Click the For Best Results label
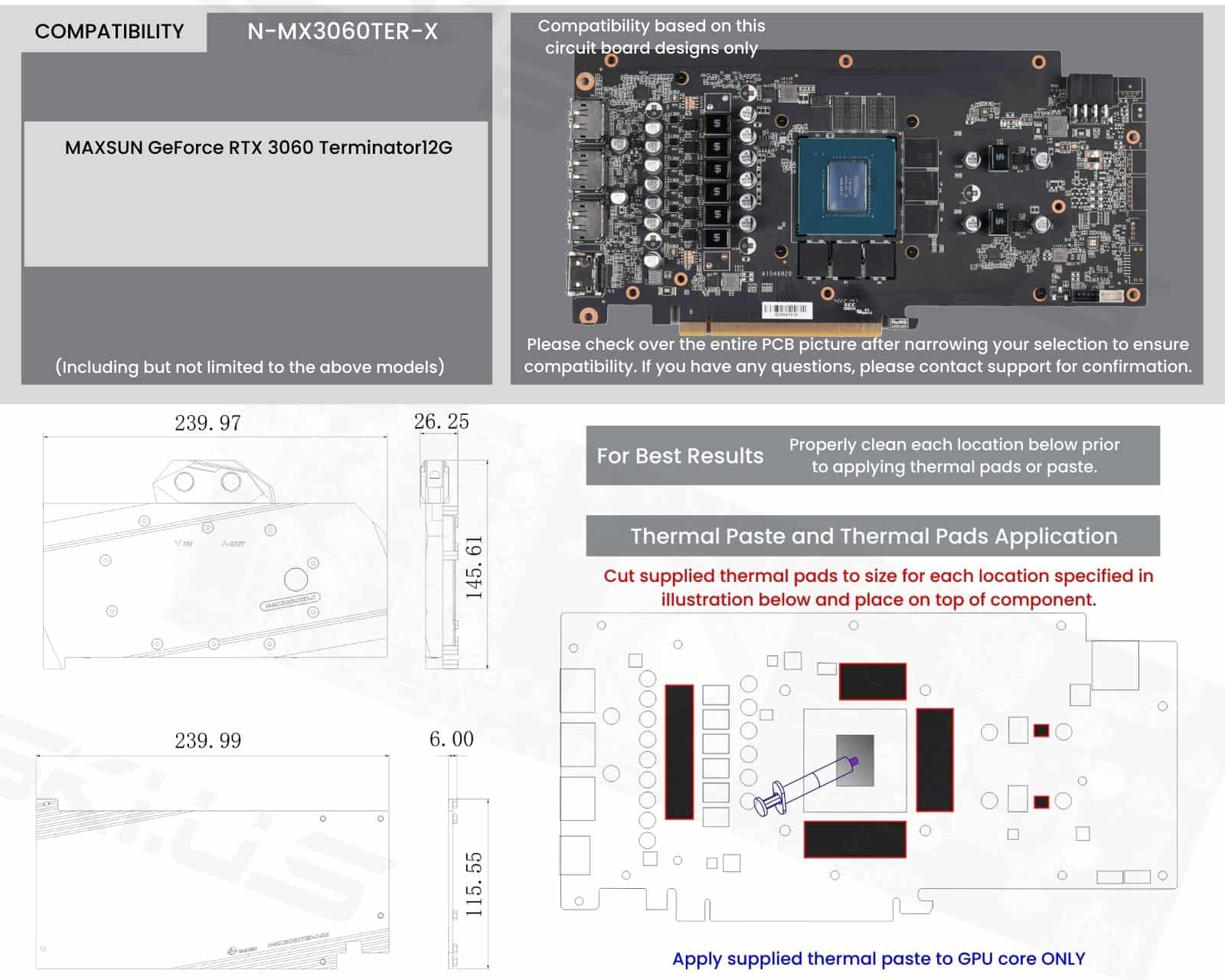Screen dimensions: 1225x980 (680, 456)
